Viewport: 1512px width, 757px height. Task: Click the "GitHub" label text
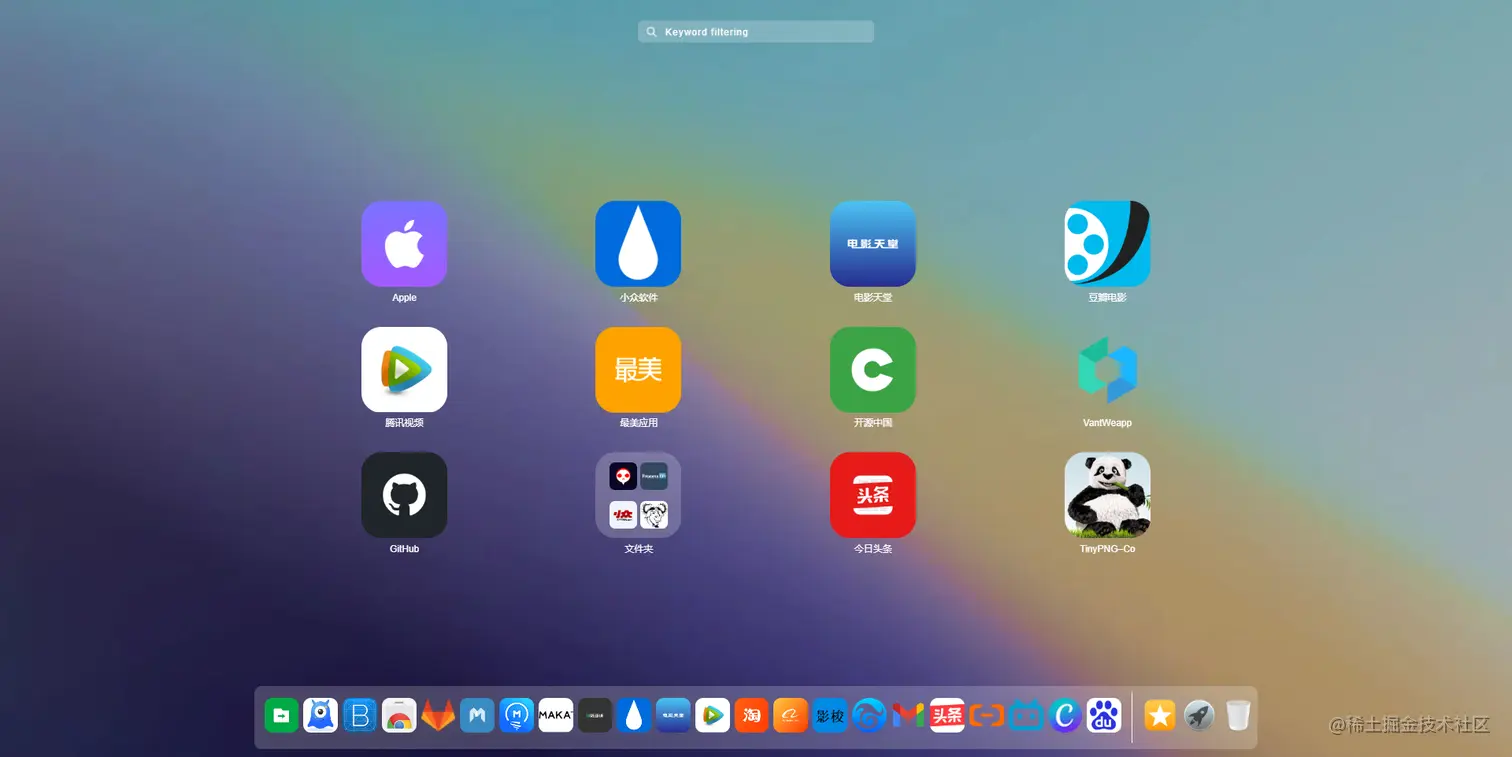[x=404, y=549]
